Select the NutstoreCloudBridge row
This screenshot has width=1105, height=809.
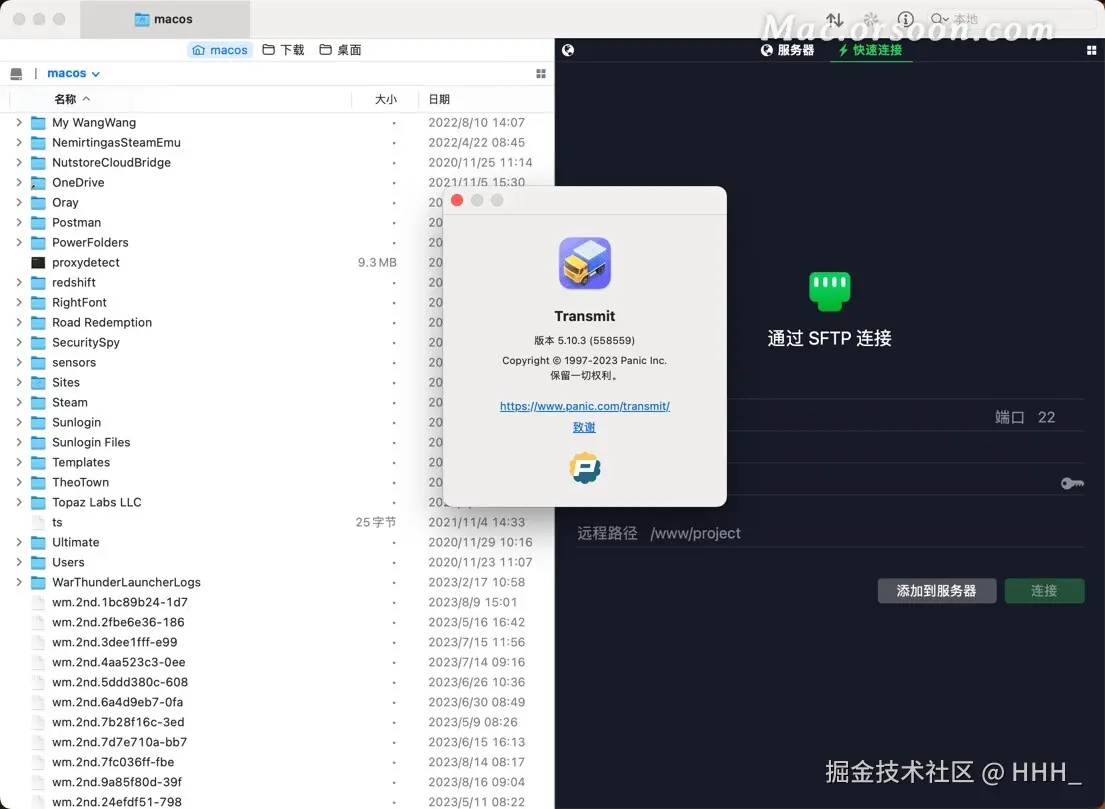click(277, 163)
